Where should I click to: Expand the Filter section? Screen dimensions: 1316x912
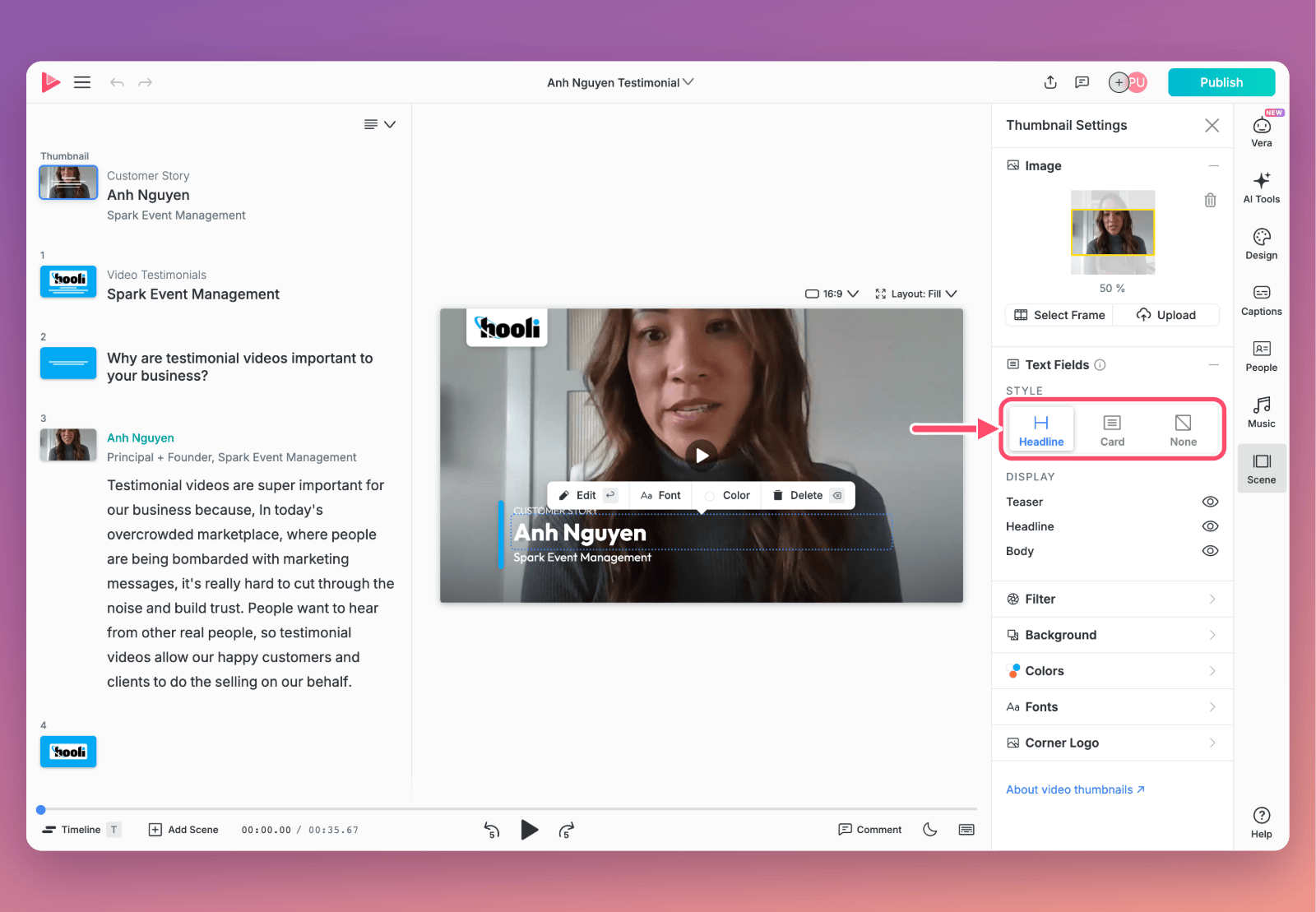coord(1112,599)
